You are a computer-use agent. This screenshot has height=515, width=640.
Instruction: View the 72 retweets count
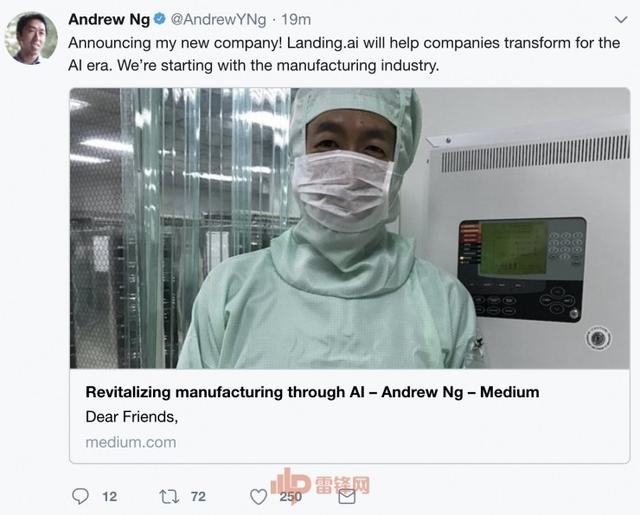click(x=198, y=497)
